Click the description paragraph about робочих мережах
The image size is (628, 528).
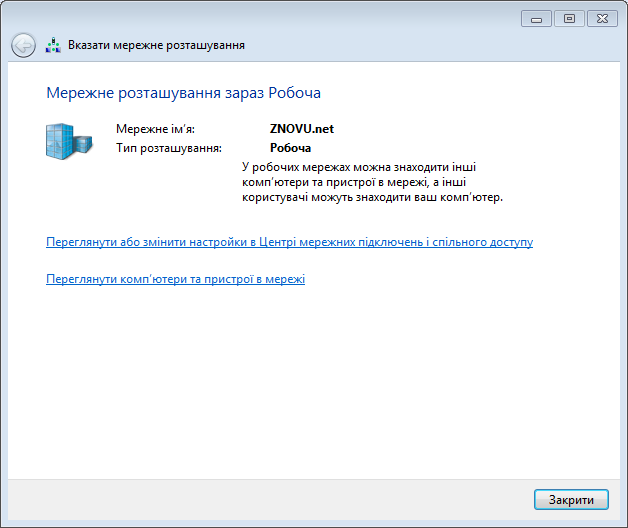372,182
